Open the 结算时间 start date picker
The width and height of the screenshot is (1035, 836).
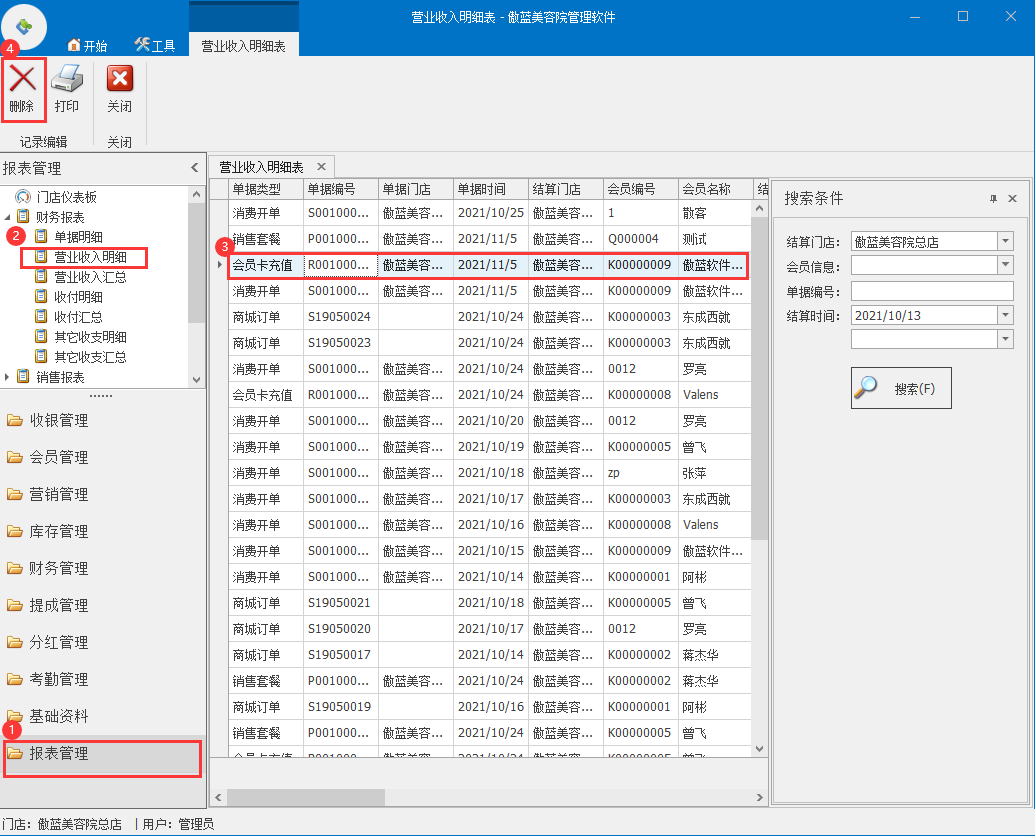[1005, 315]
